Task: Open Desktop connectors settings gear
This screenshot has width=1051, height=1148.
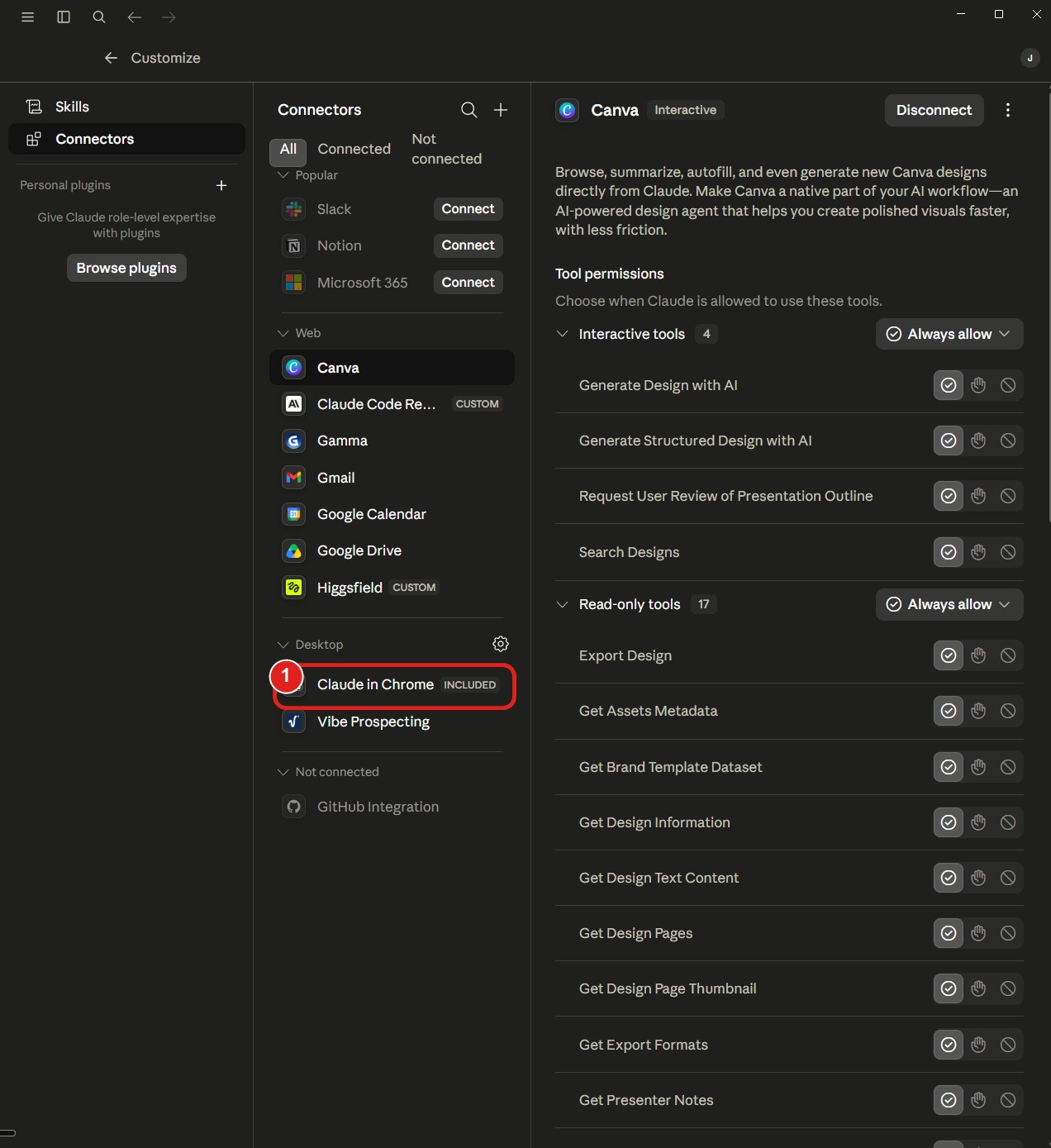Action: coord(501,644)
